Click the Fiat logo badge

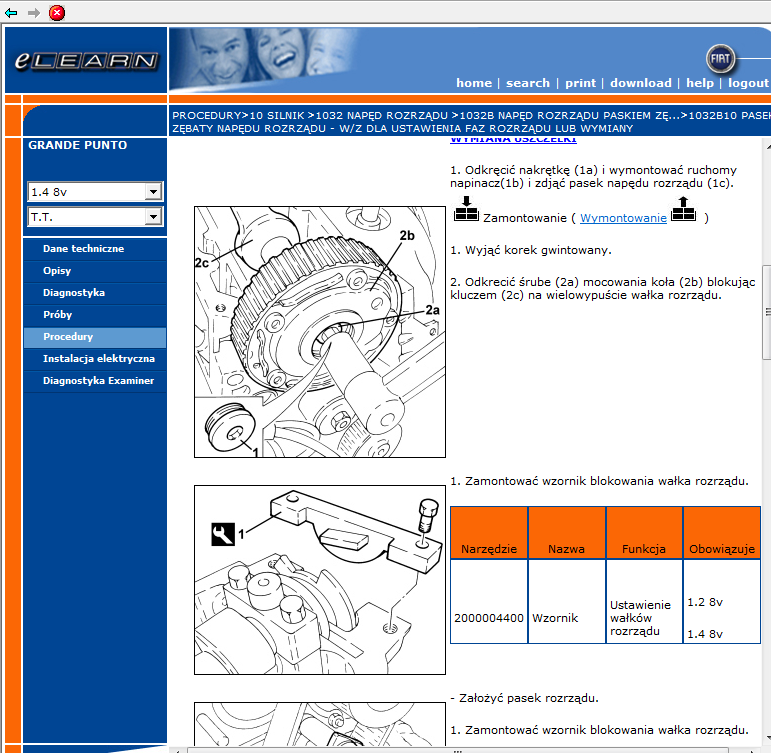[x=721, y=58]
